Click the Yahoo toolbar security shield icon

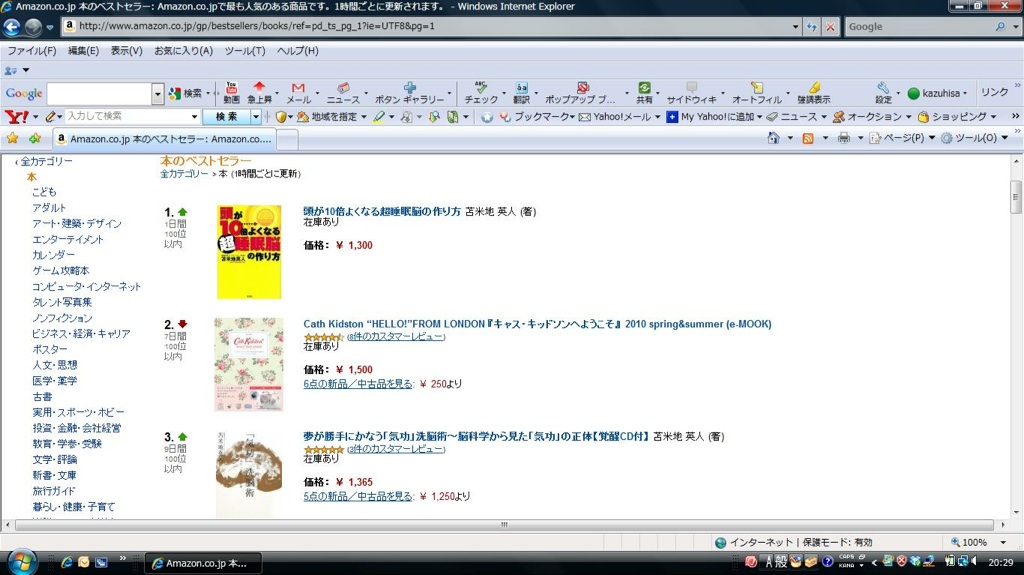[x=281, y=116]
